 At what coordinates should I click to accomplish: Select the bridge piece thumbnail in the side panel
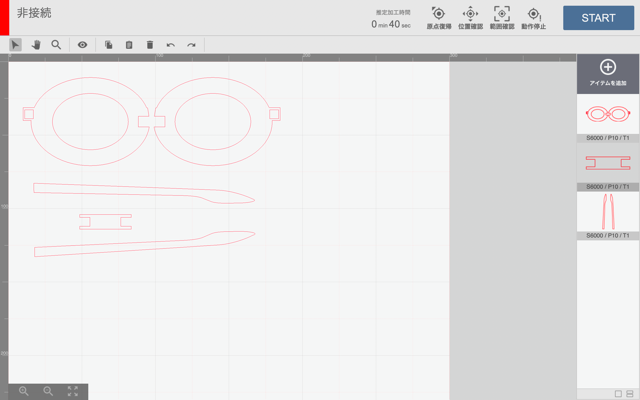point(608,163)
